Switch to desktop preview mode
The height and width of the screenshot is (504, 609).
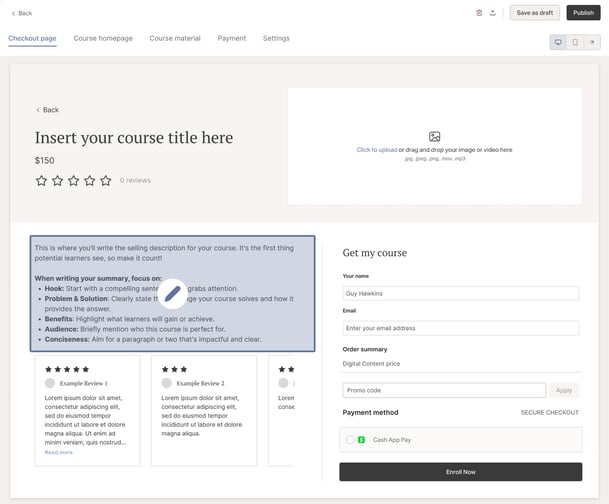558,42
